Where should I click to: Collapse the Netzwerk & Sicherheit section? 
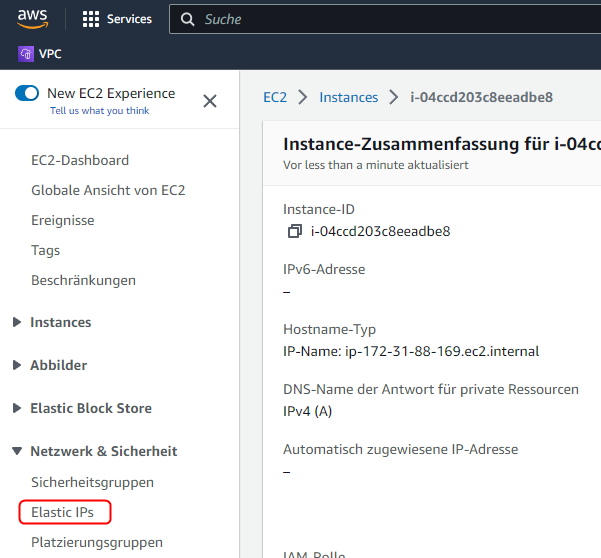click(x=17, y=451)
